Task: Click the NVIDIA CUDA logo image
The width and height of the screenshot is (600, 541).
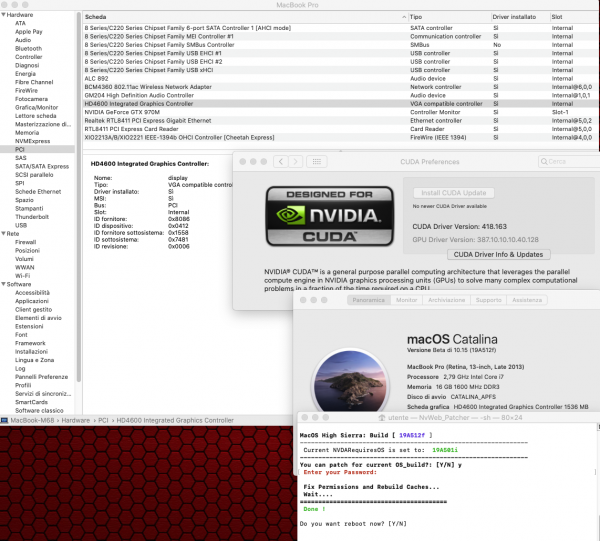Action: (x=329, y=216)
